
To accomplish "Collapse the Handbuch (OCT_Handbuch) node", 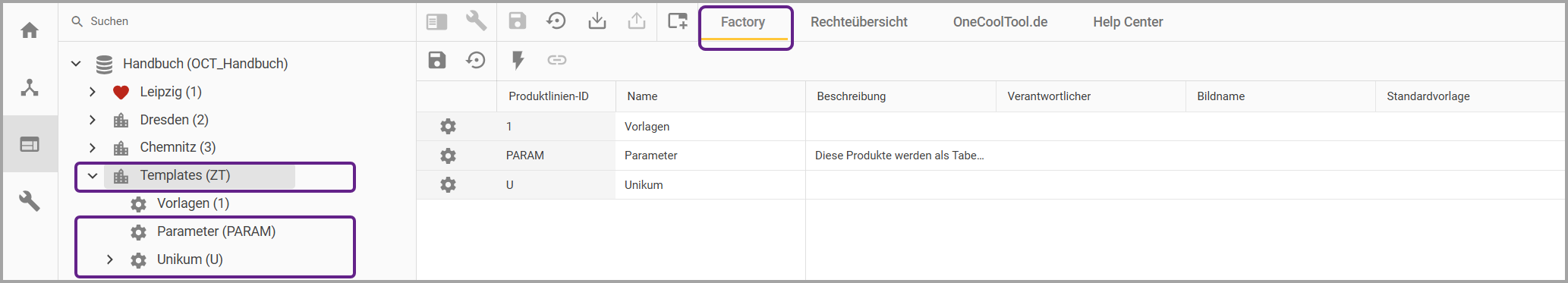I will pos(76,64).
